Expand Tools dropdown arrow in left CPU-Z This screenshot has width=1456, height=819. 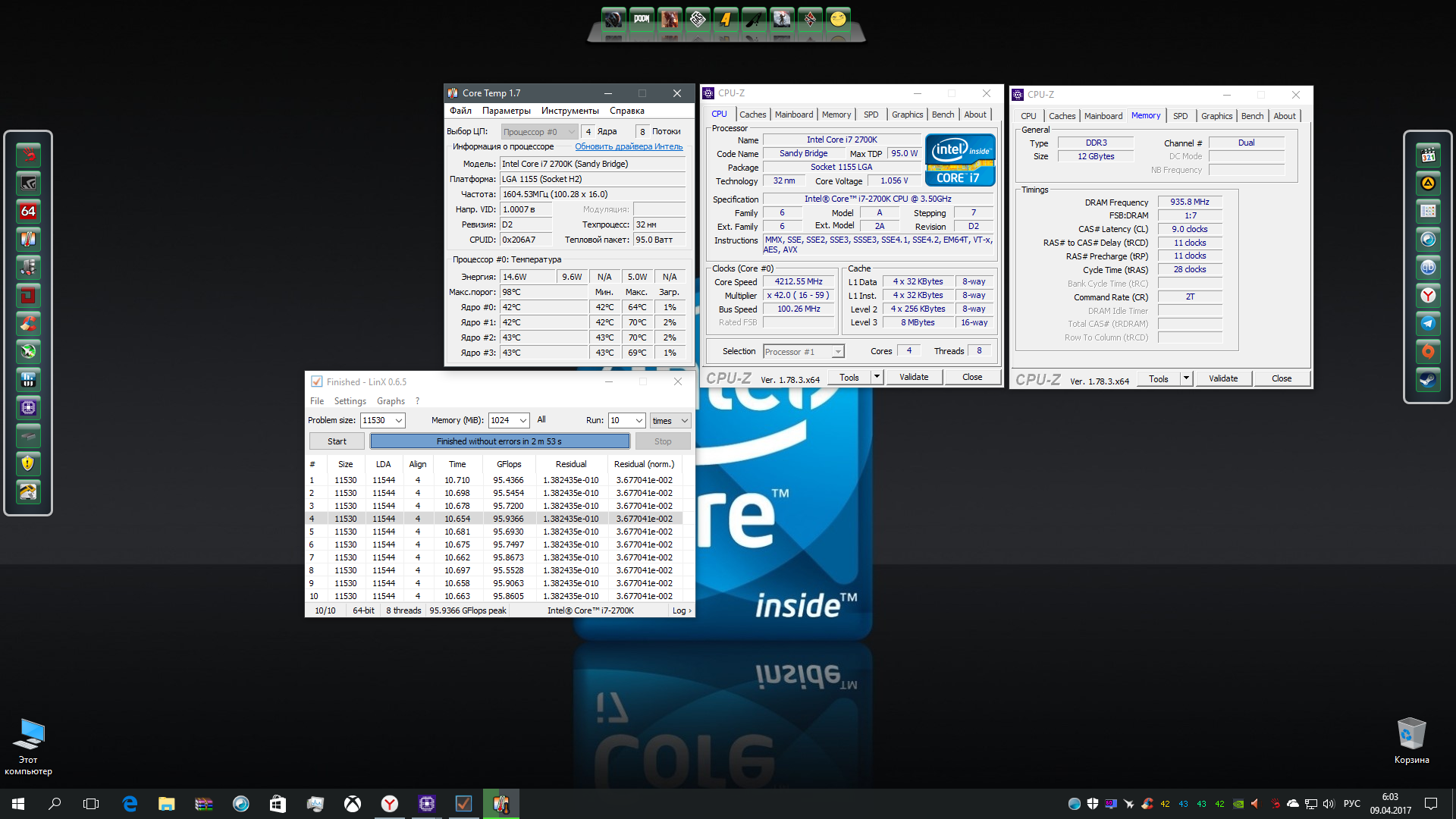(877, 377)
